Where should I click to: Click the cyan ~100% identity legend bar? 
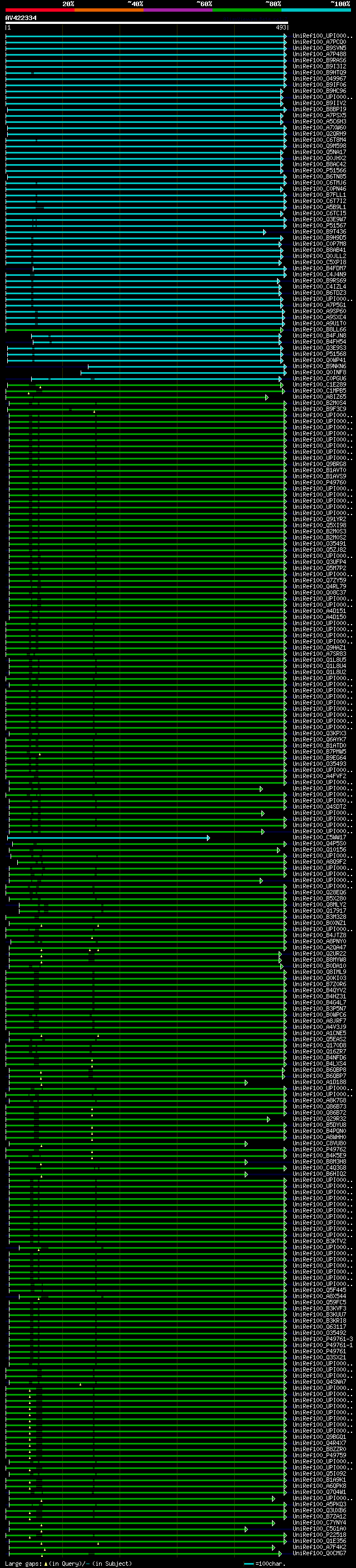317,10
